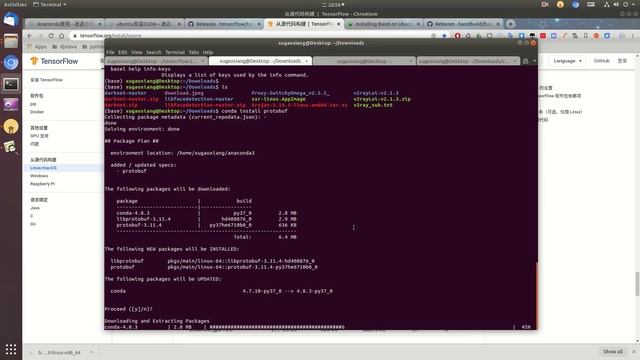Open the terminal tab list dropdown arrow
640x360 pixels.
534,61
